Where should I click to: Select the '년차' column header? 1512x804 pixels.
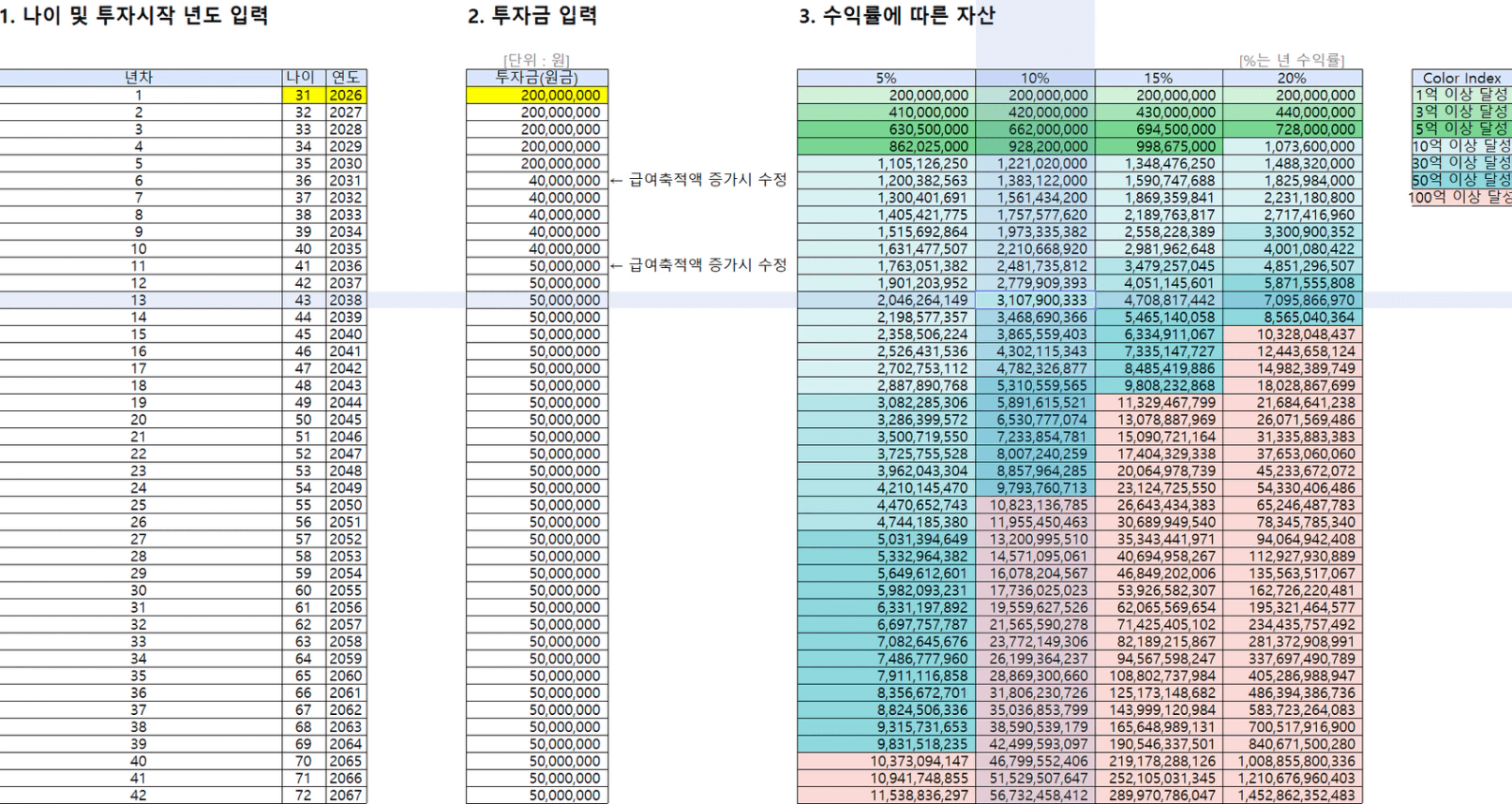[x=139, y=78]
